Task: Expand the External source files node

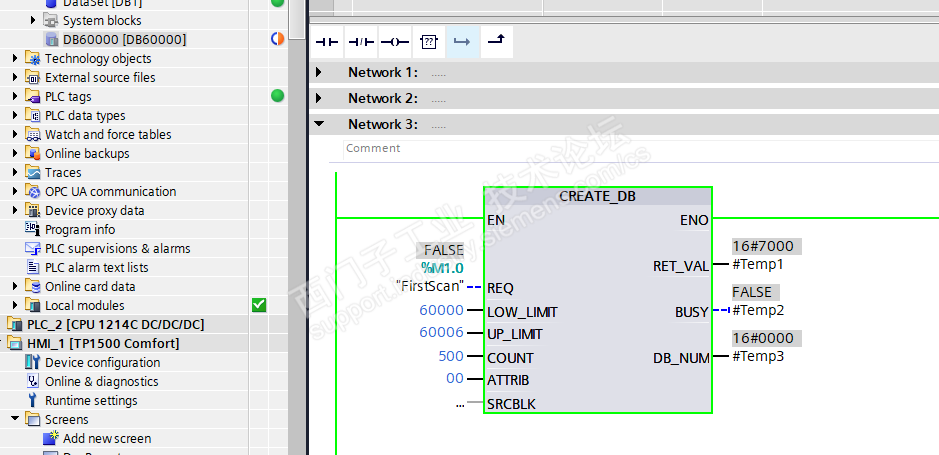Action: pos(15,78)
